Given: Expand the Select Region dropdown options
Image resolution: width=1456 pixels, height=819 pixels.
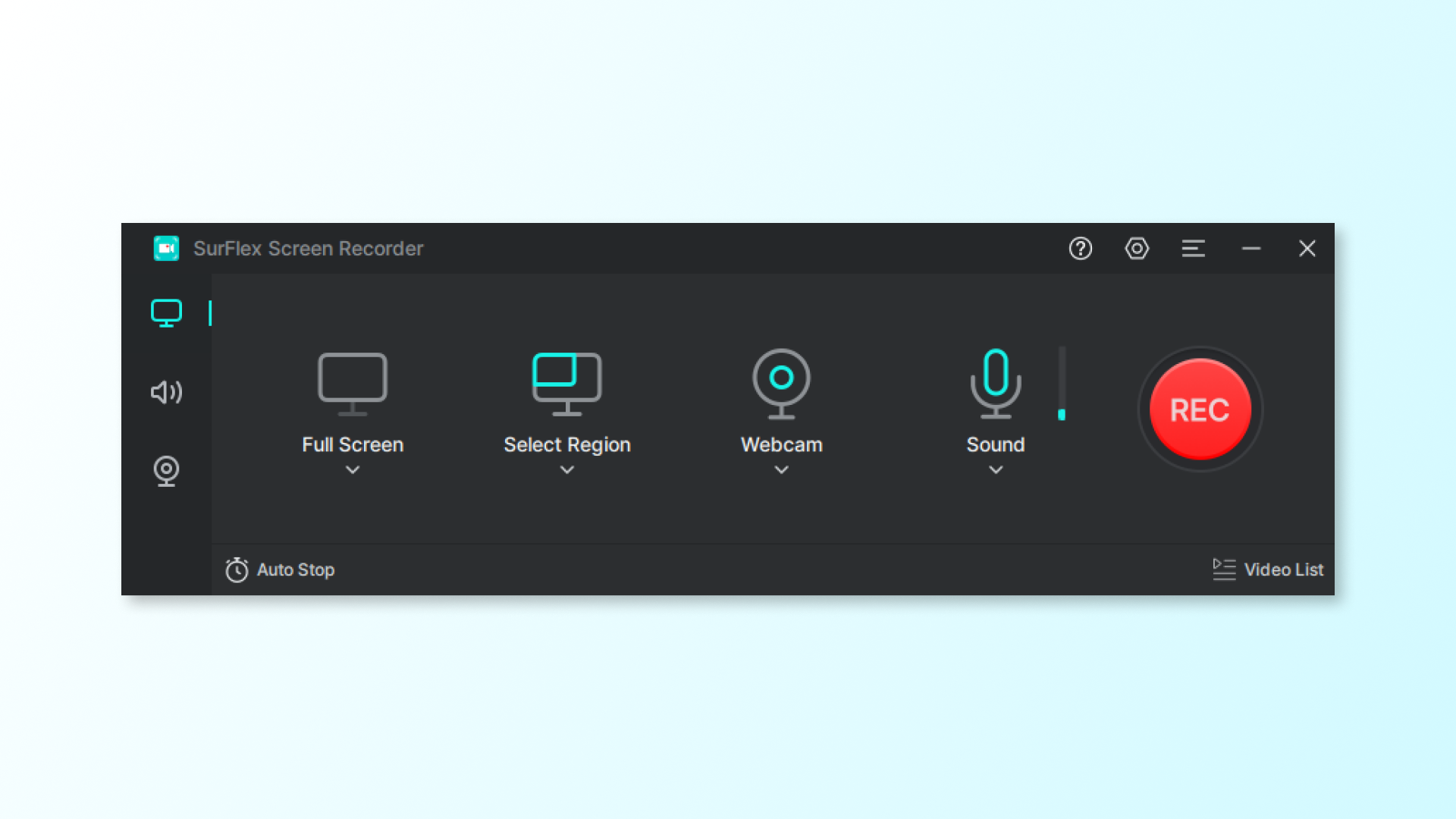Looking at the screenshot, I should click(566, 469).
